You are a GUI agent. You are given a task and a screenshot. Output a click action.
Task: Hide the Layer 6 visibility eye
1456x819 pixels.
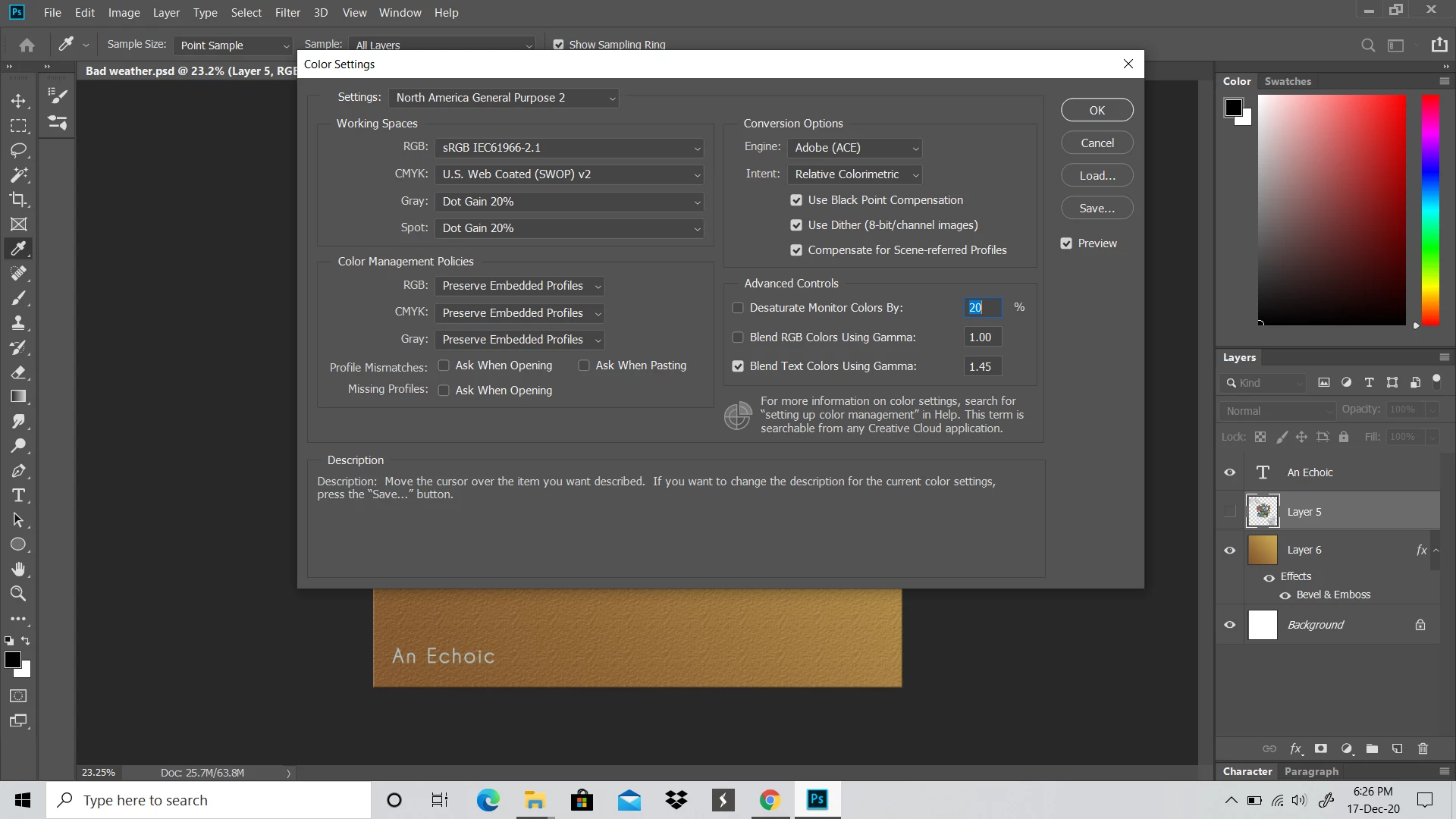point(1230,550)
